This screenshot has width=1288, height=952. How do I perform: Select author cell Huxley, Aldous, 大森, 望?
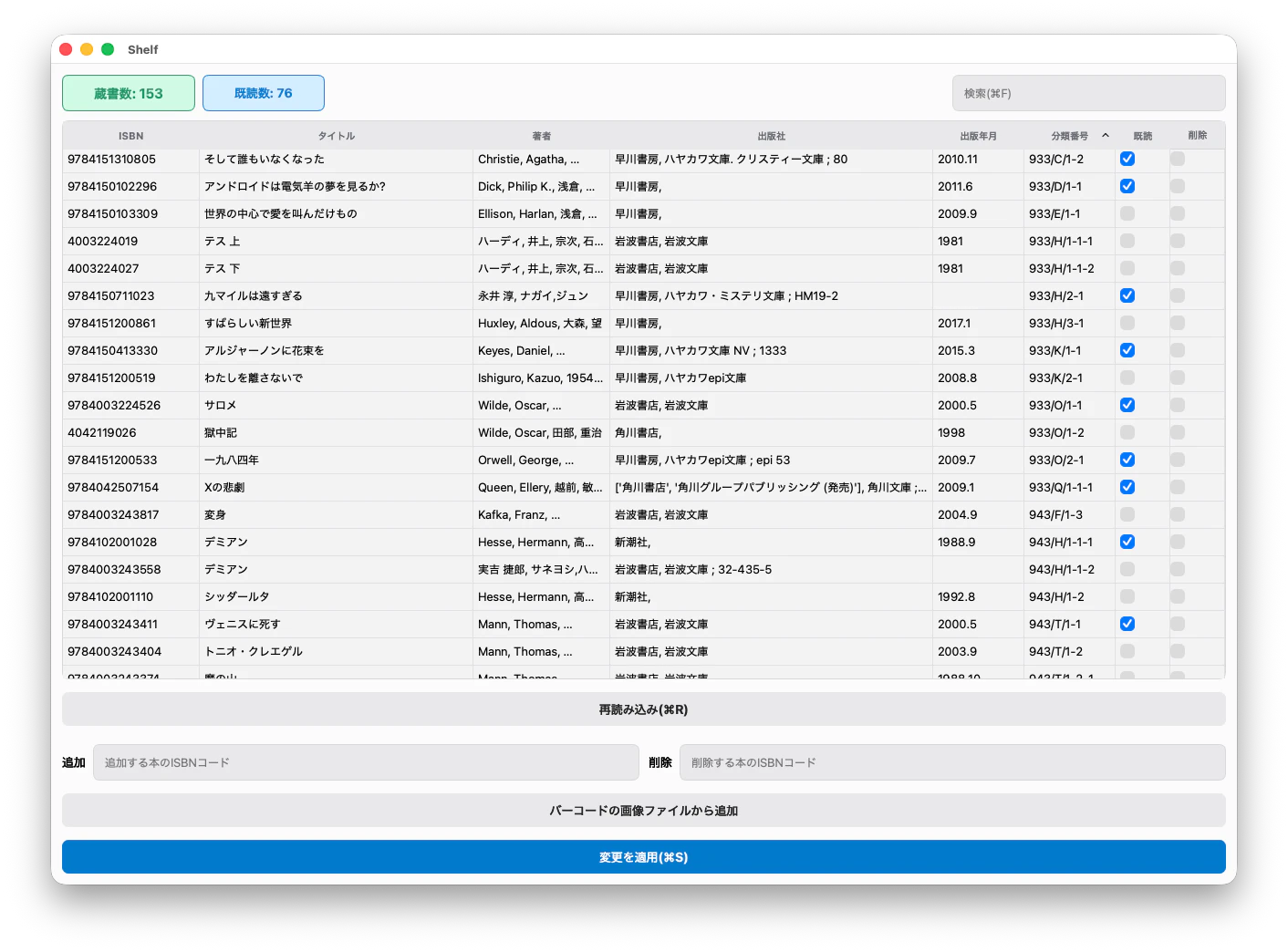click(x=540, y=323)
